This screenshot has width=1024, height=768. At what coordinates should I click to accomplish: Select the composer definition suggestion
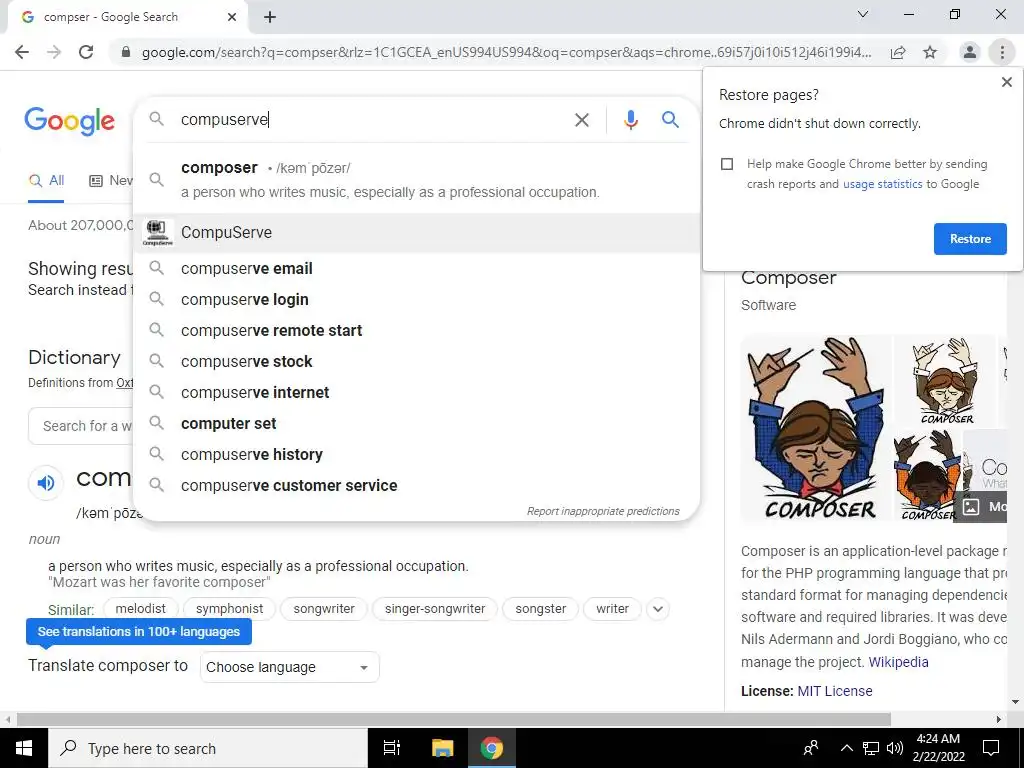click(416, 179)
